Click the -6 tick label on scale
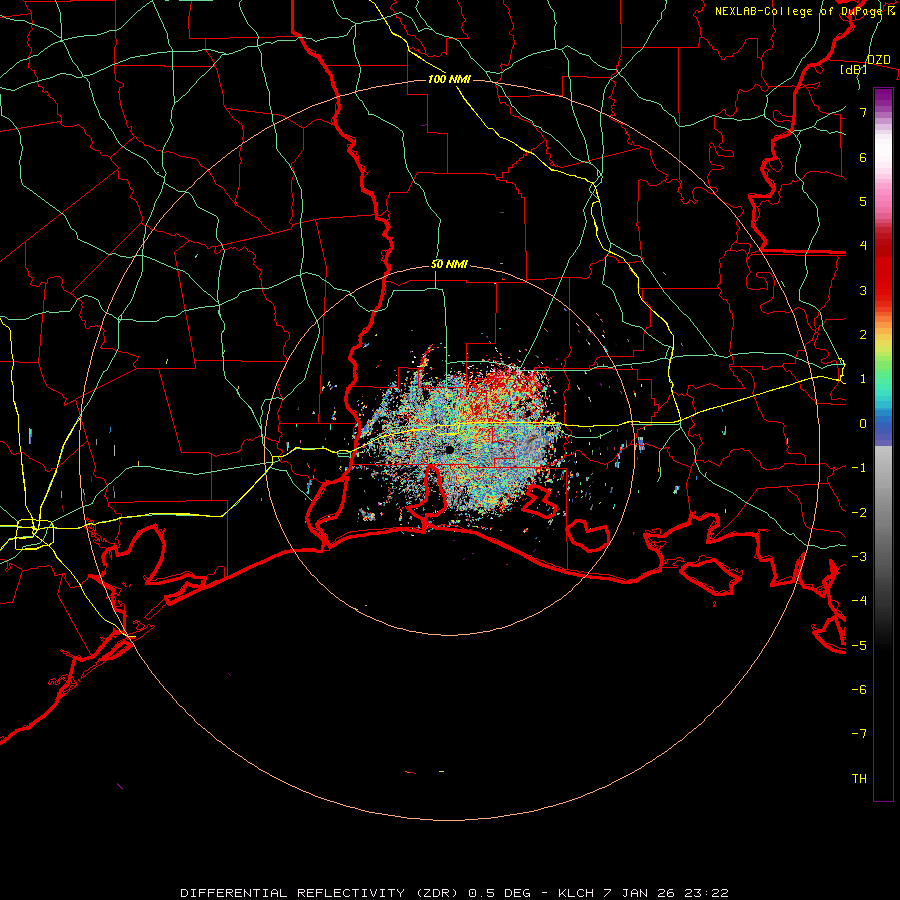 [x=859, y=690]
